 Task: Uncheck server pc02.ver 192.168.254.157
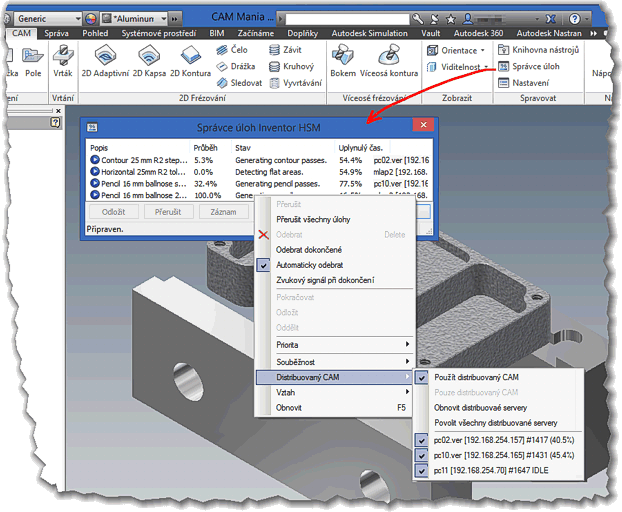[x=503, y=440]
